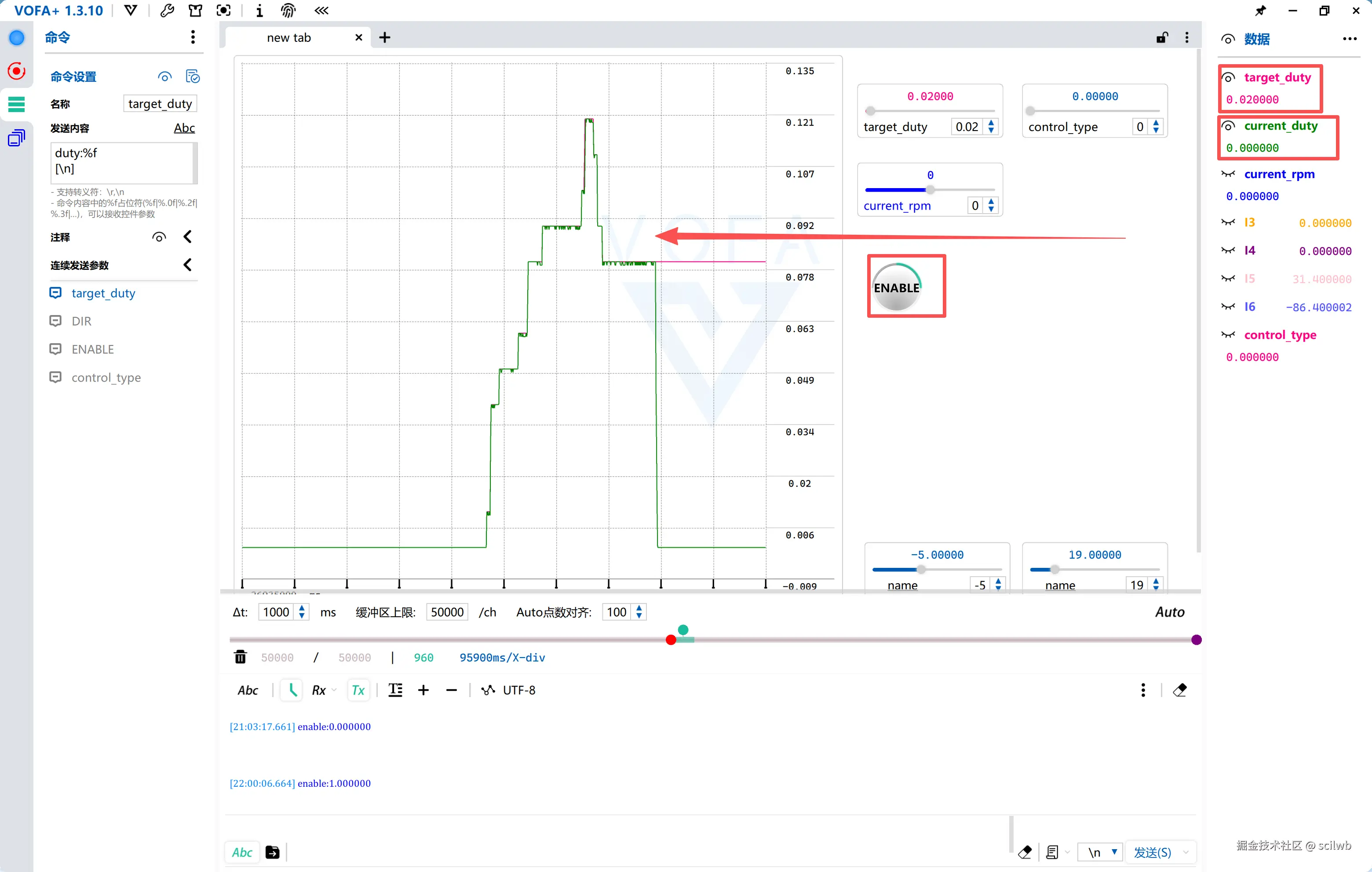Click the eraser icon in receive toolbar
1372x872 pixels.
point(1180,690)
